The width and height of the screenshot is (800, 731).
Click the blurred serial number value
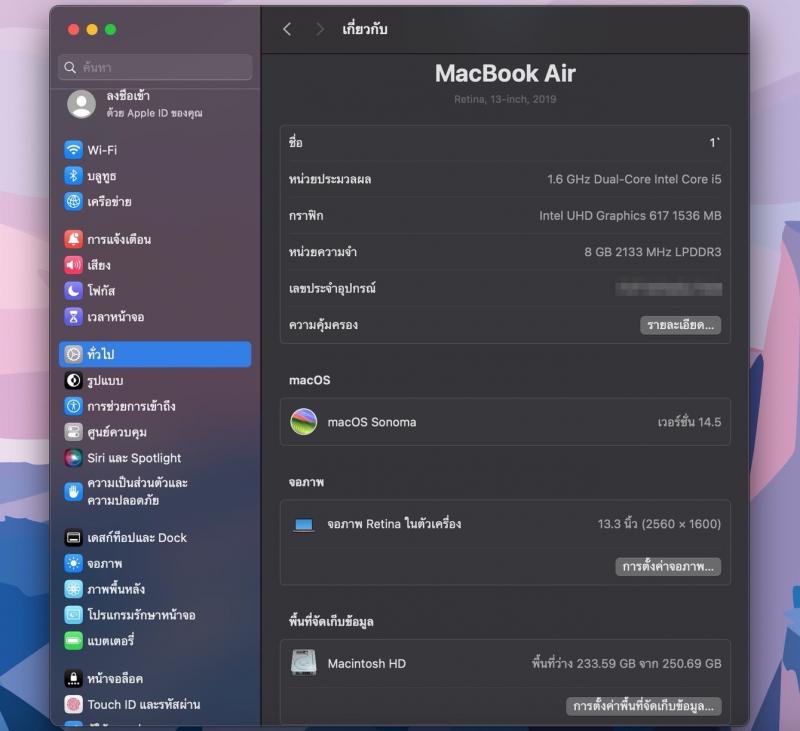pos(668,288)
